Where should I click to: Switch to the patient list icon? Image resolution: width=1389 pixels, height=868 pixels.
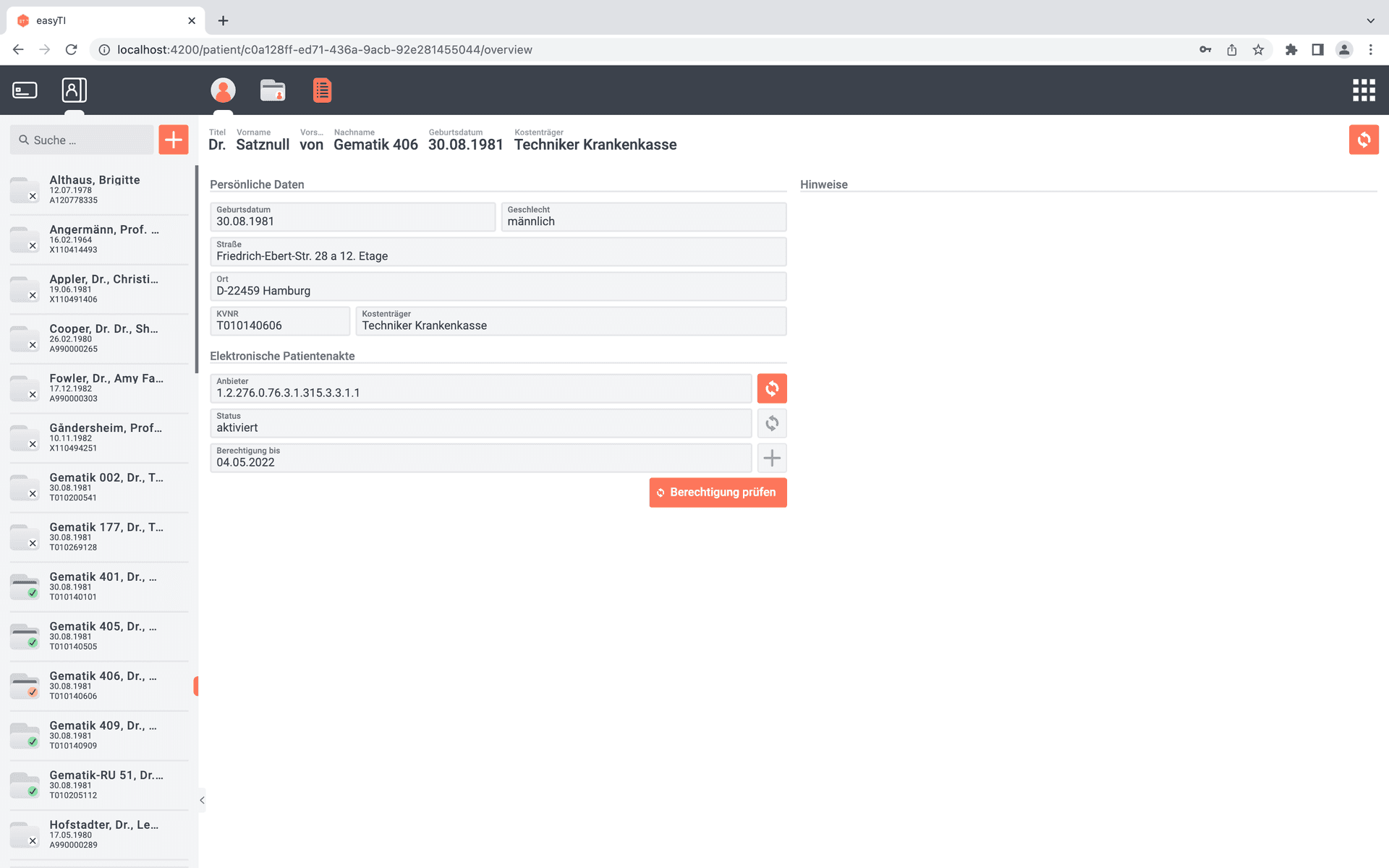coord(74,90)
